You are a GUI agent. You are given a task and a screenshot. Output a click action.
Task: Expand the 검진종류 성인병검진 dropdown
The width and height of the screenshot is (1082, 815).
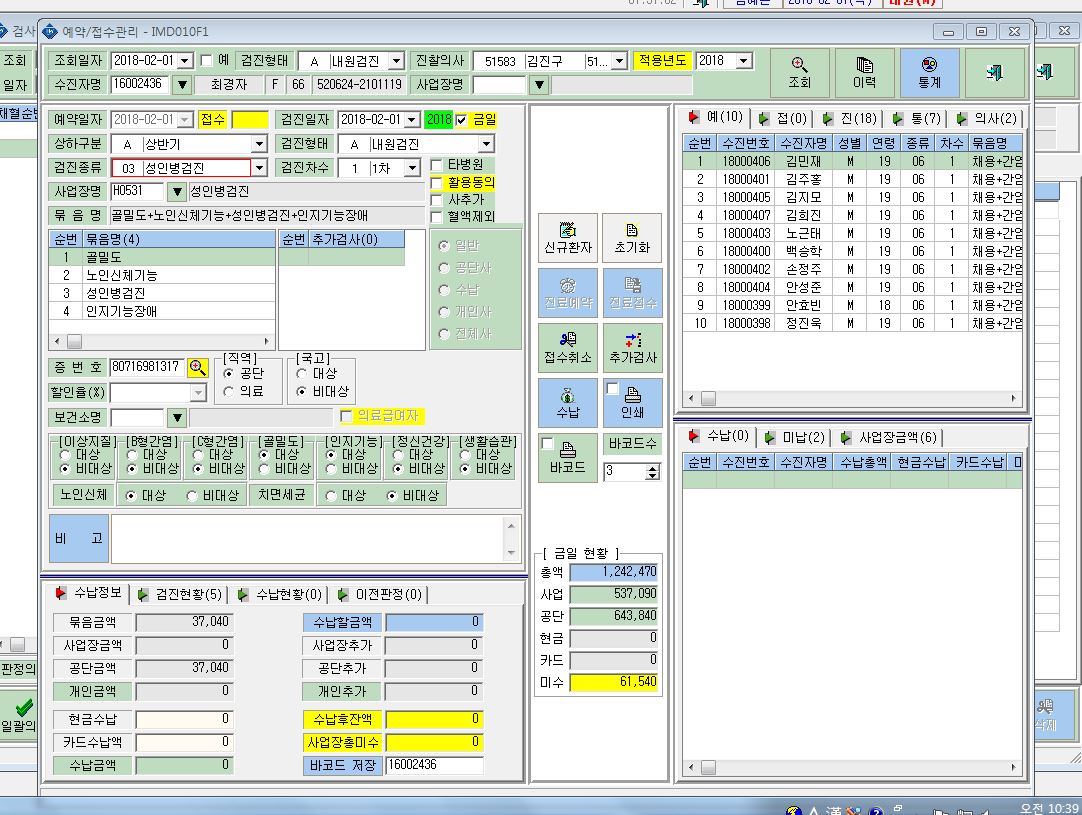[x=259, y=168]
